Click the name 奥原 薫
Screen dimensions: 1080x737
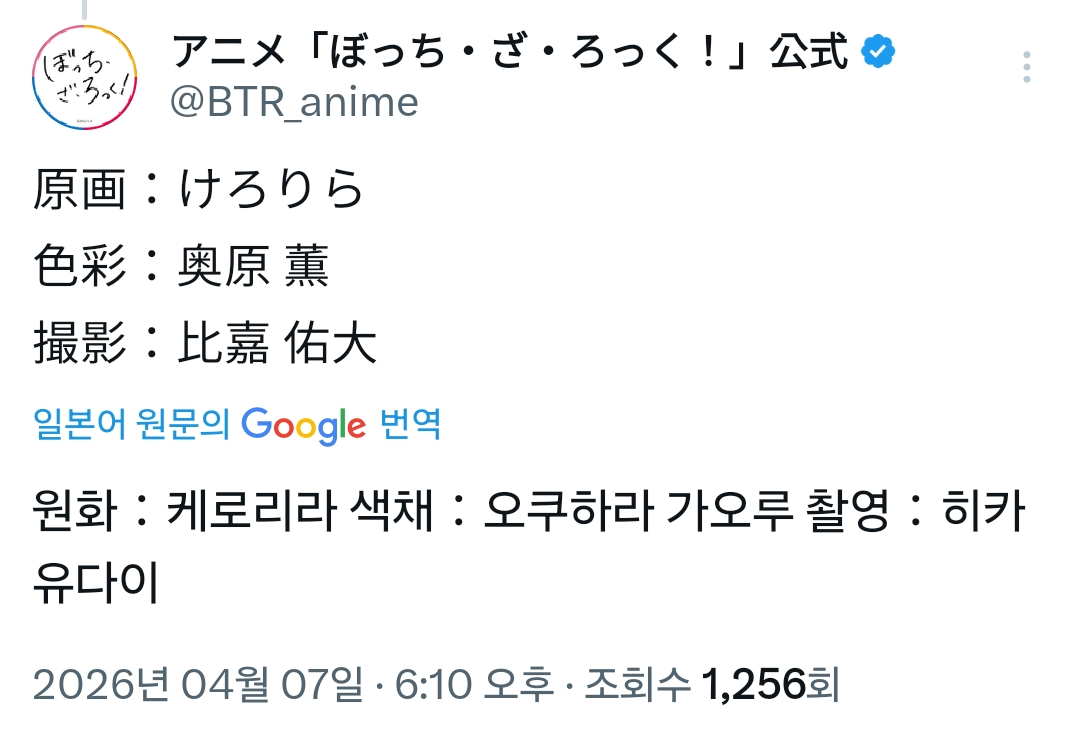(253, 267)
